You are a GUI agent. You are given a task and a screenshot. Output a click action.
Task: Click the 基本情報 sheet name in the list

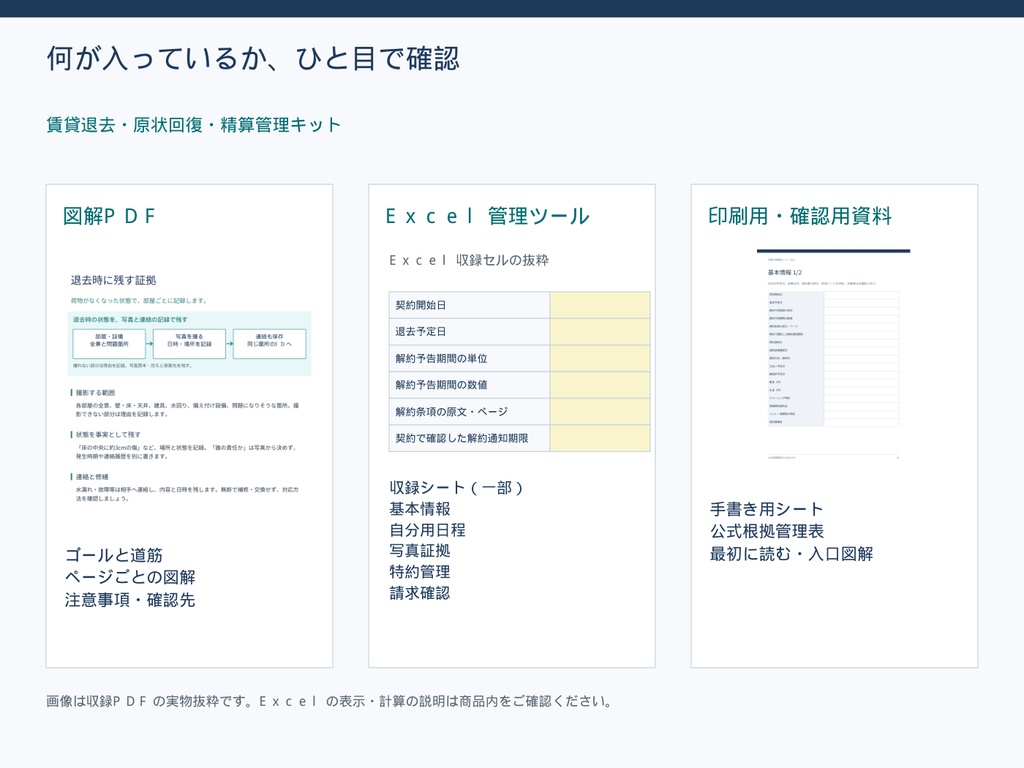[x=420, y=509]
